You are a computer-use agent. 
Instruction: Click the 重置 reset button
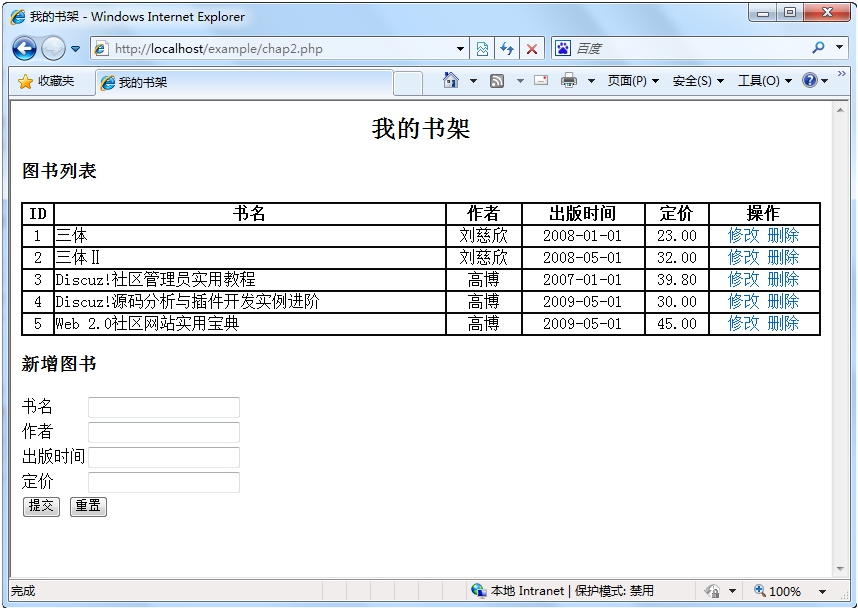click(x=88, y=506)
